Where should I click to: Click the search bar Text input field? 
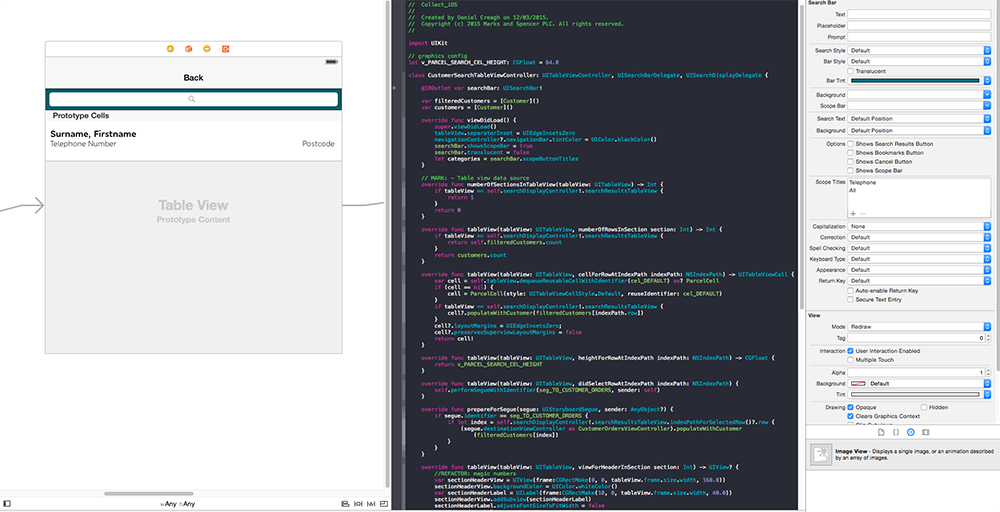[x=919, y=14]
